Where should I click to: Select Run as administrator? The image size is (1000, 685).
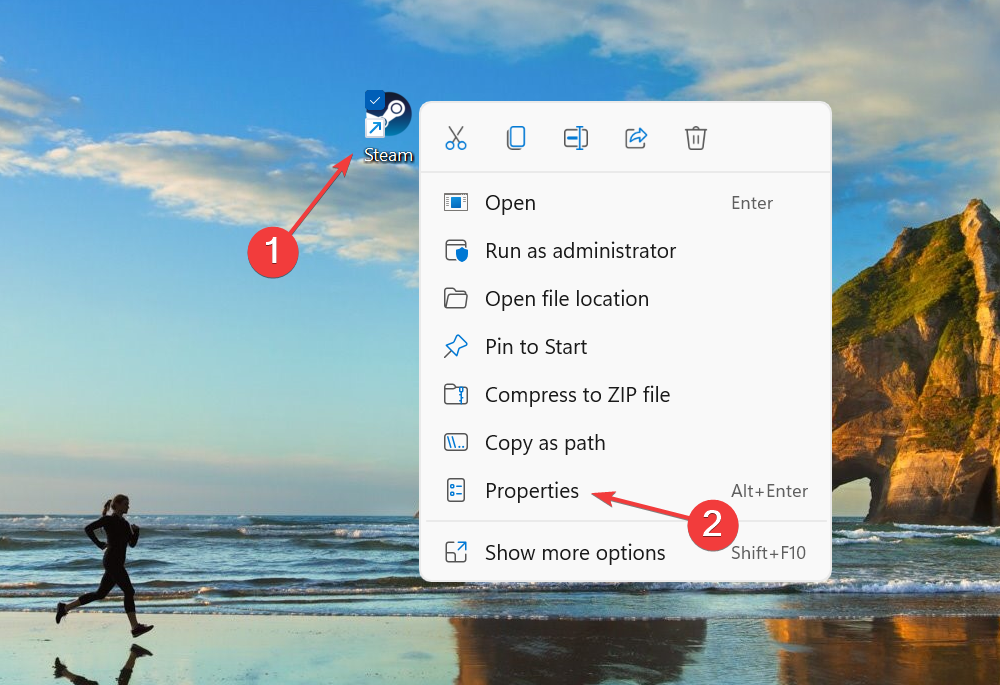pyautogui.click(x=625, y=251)
